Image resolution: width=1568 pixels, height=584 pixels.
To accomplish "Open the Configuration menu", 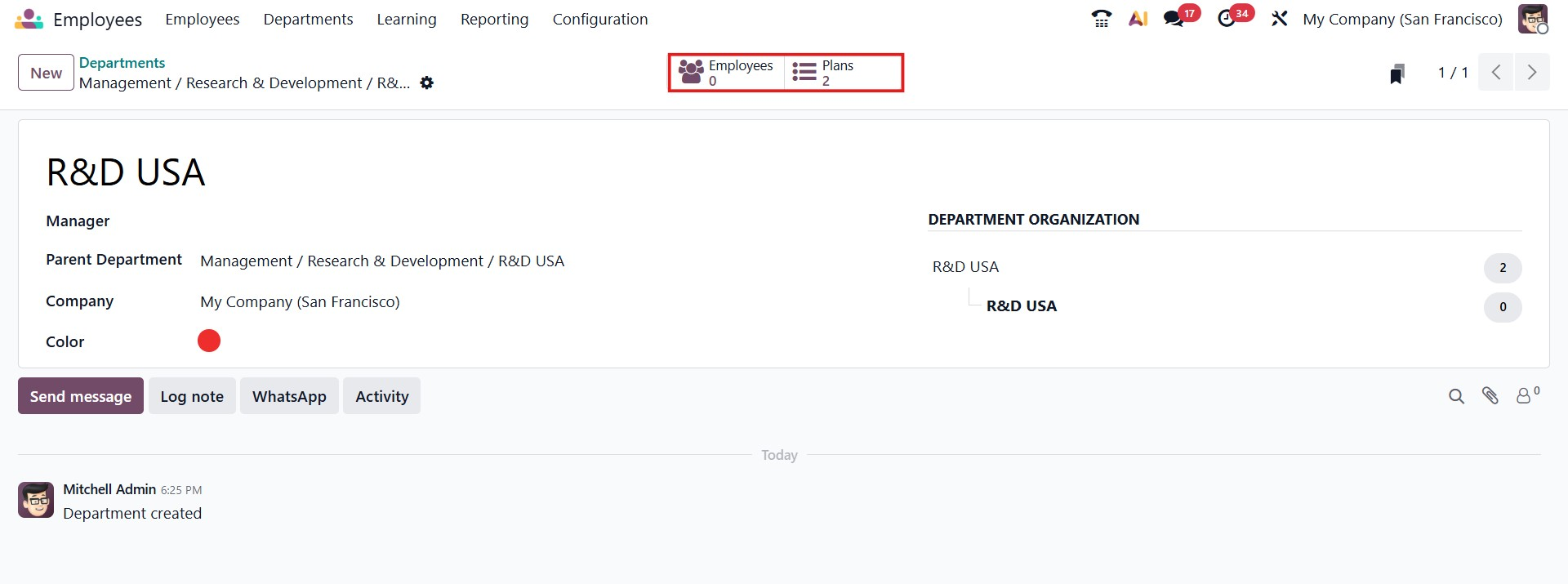I will pyautogui.click(x=599, y=19).
